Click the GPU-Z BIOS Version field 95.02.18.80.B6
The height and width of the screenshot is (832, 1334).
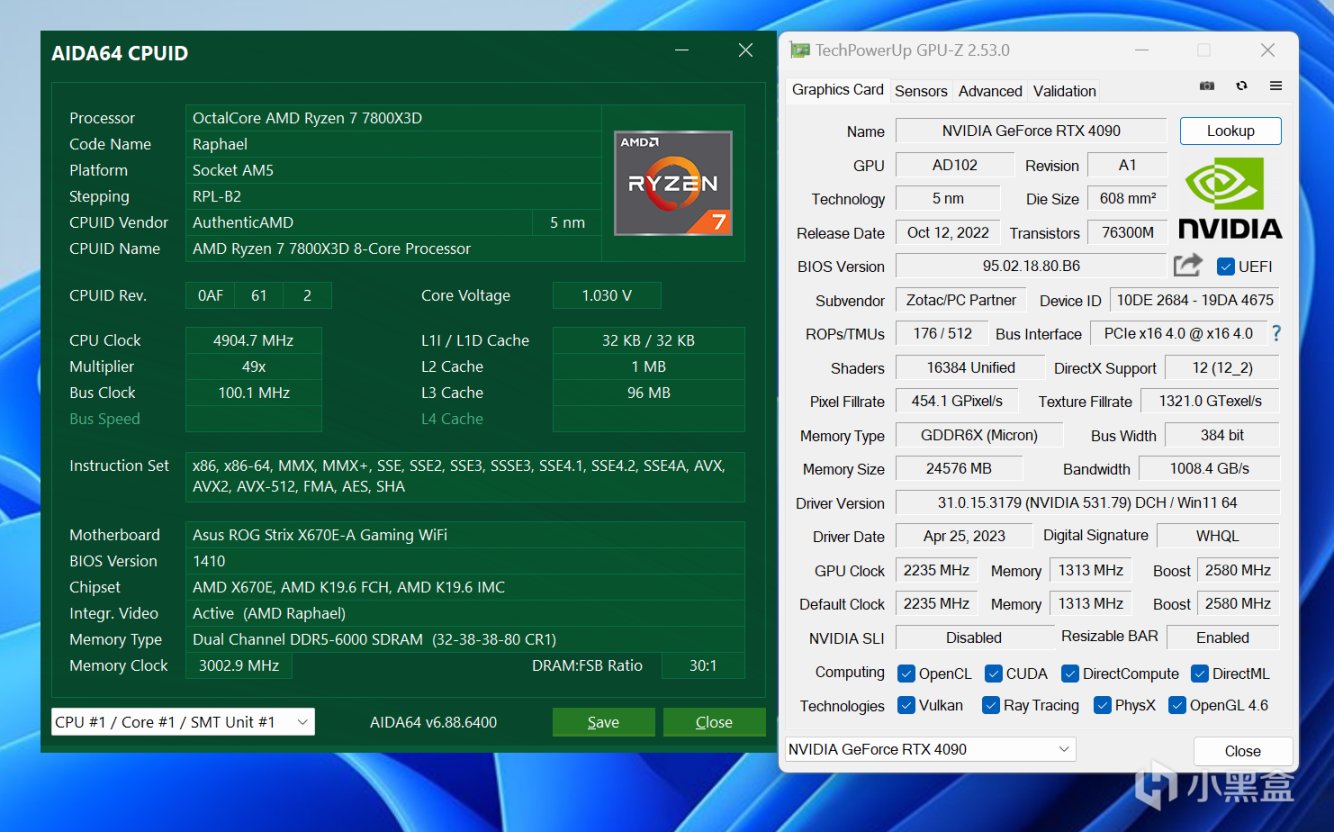pos(1031,267)
